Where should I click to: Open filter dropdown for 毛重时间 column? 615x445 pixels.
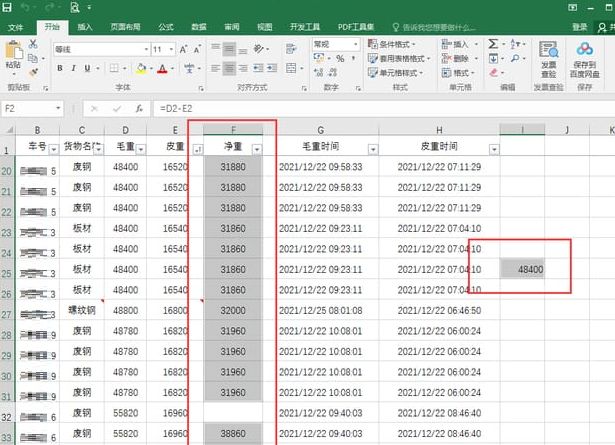[373, 149]
